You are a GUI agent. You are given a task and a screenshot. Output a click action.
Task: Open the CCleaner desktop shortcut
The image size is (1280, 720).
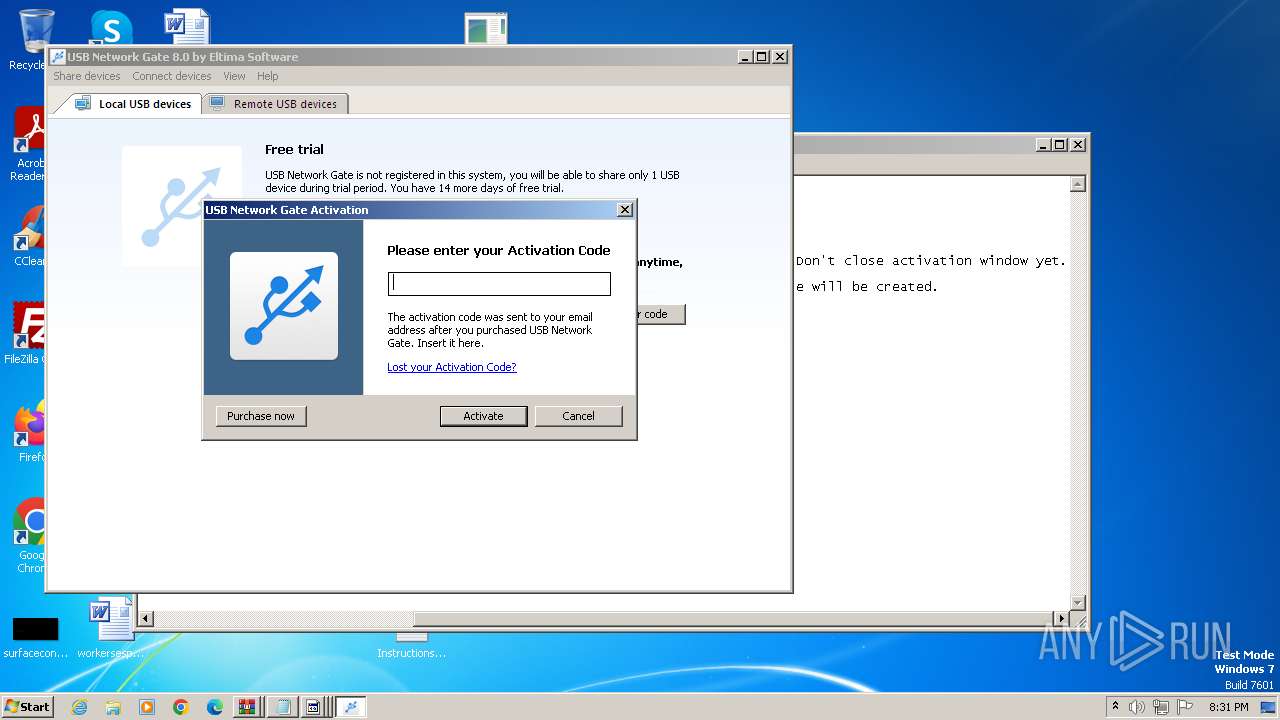(x=30, y=236)
